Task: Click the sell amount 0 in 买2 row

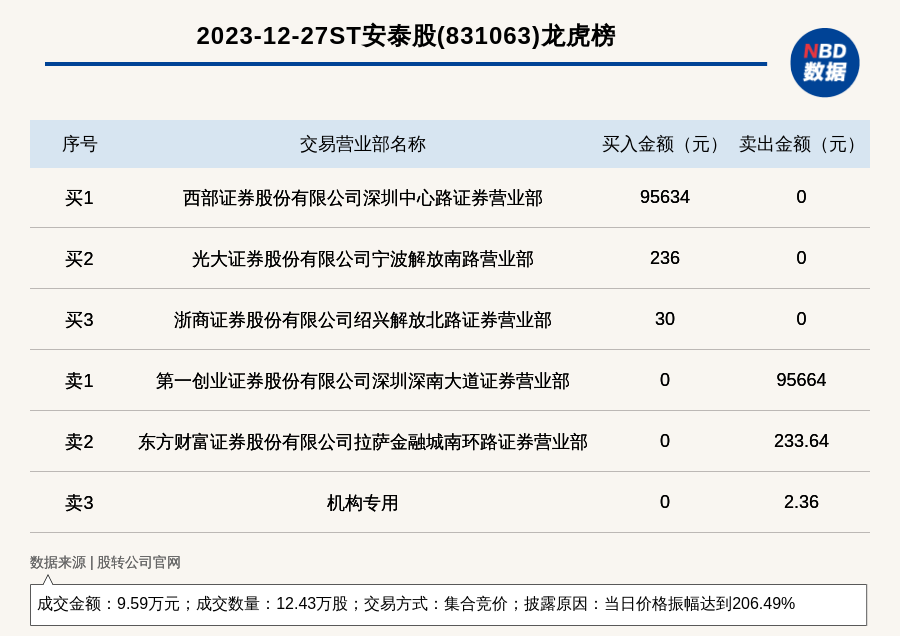Action: point(801,258)
